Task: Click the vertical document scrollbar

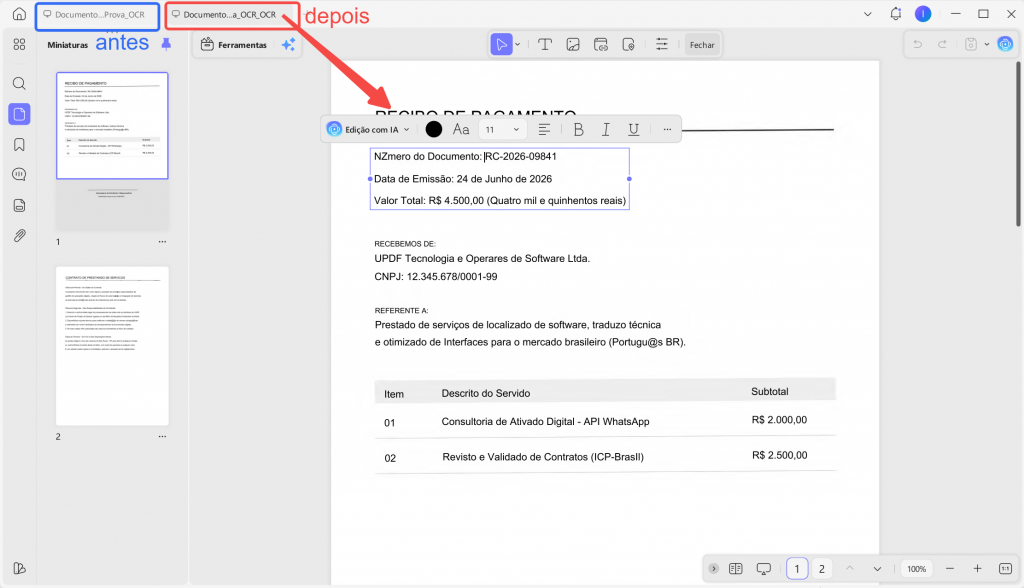Action: point(1017,144)
